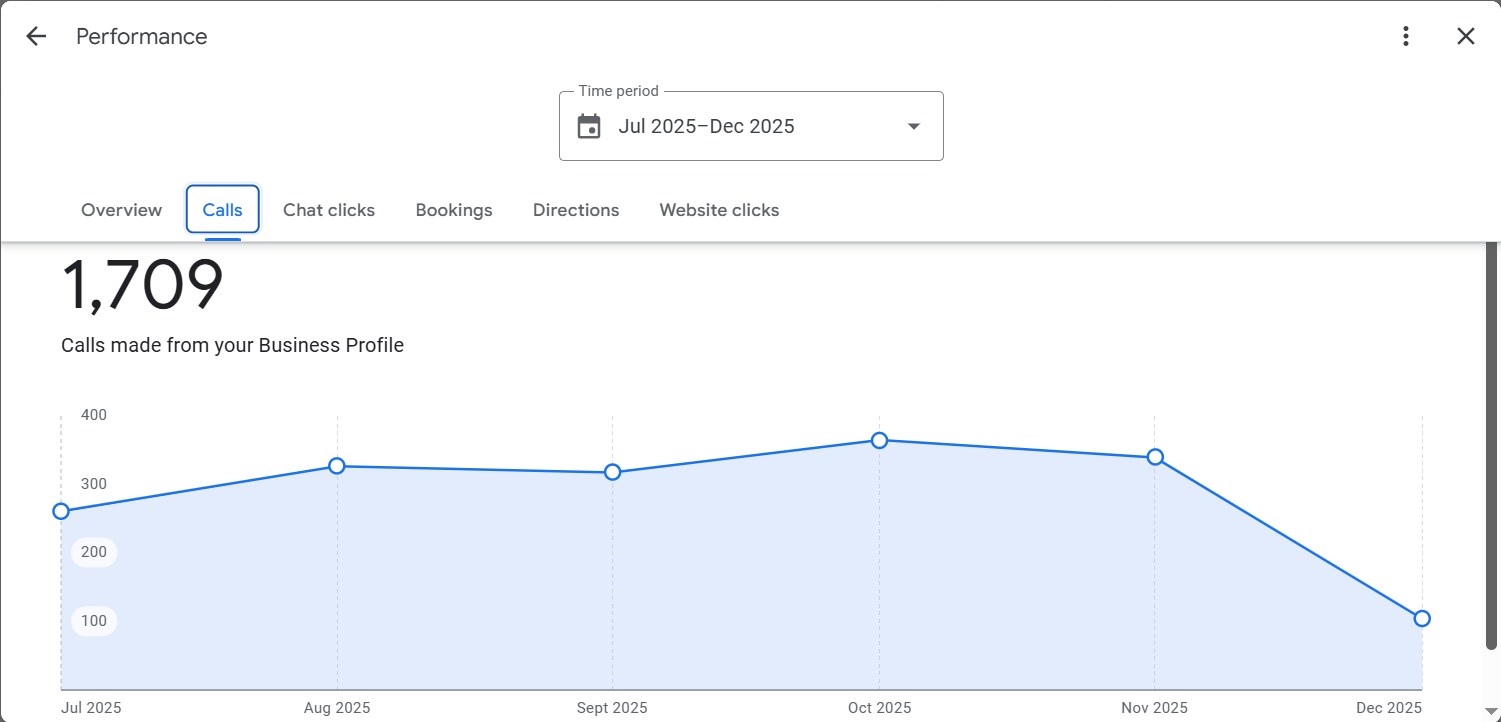Expand the Time period dropdown arrow
Image resolution: width=1501 pixels, height=722 pixels.
913,127
